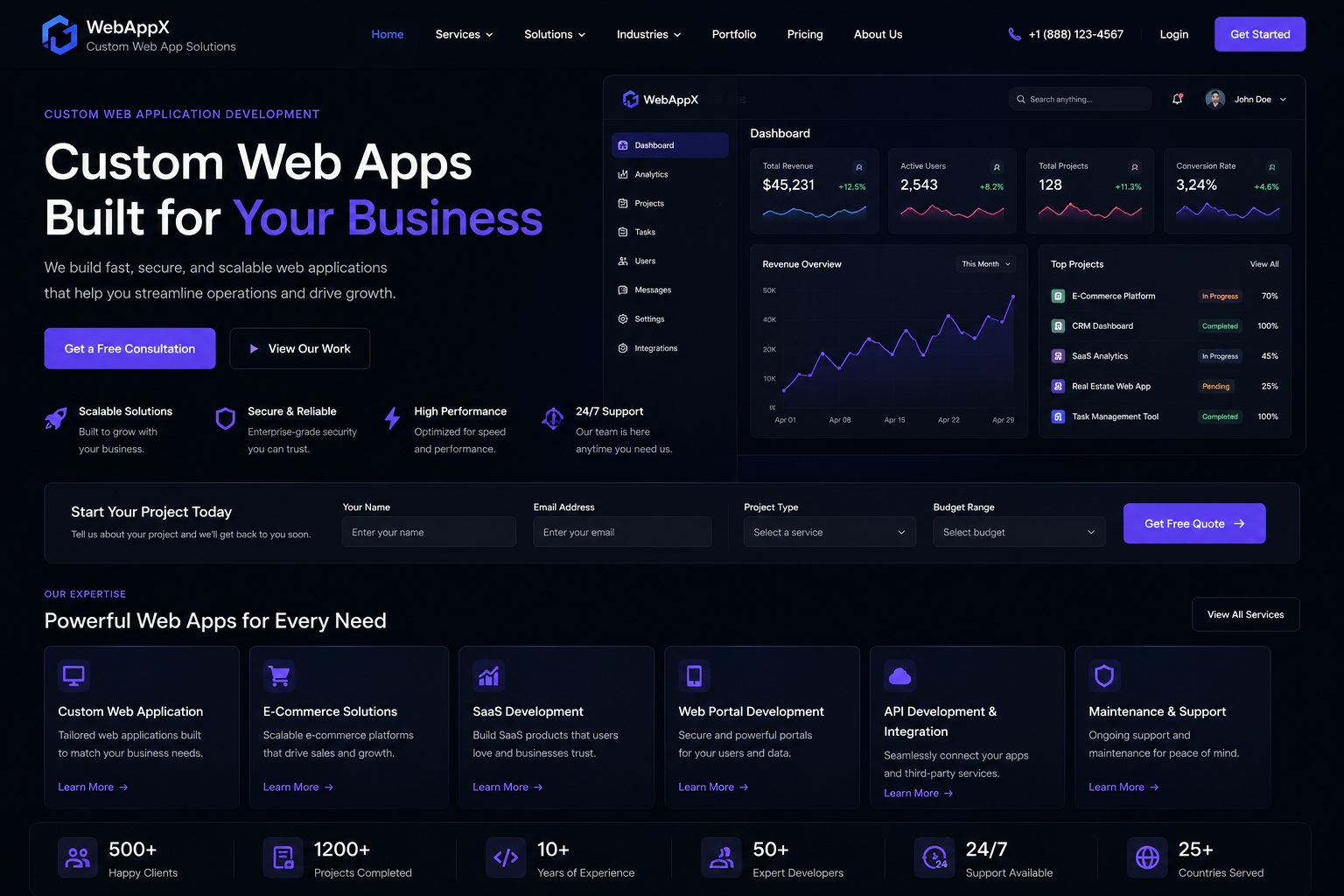This screenshot has width=1344, height=896.
Task: Click the Integrations sidebar icon
Action: (623, 348)
